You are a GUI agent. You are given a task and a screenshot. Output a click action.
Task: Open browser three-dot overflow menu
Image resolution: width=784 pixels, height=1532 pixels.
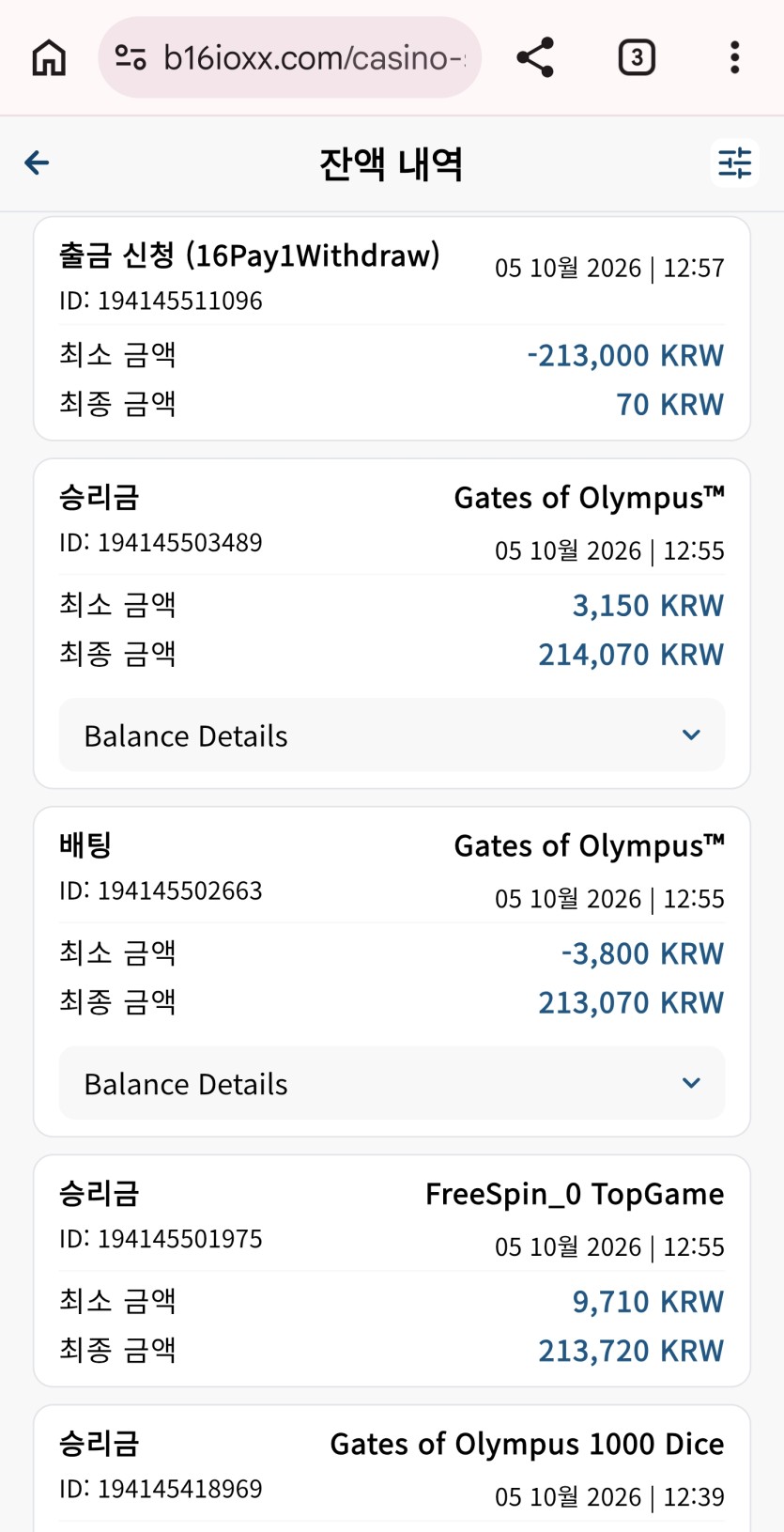(734, 57)
